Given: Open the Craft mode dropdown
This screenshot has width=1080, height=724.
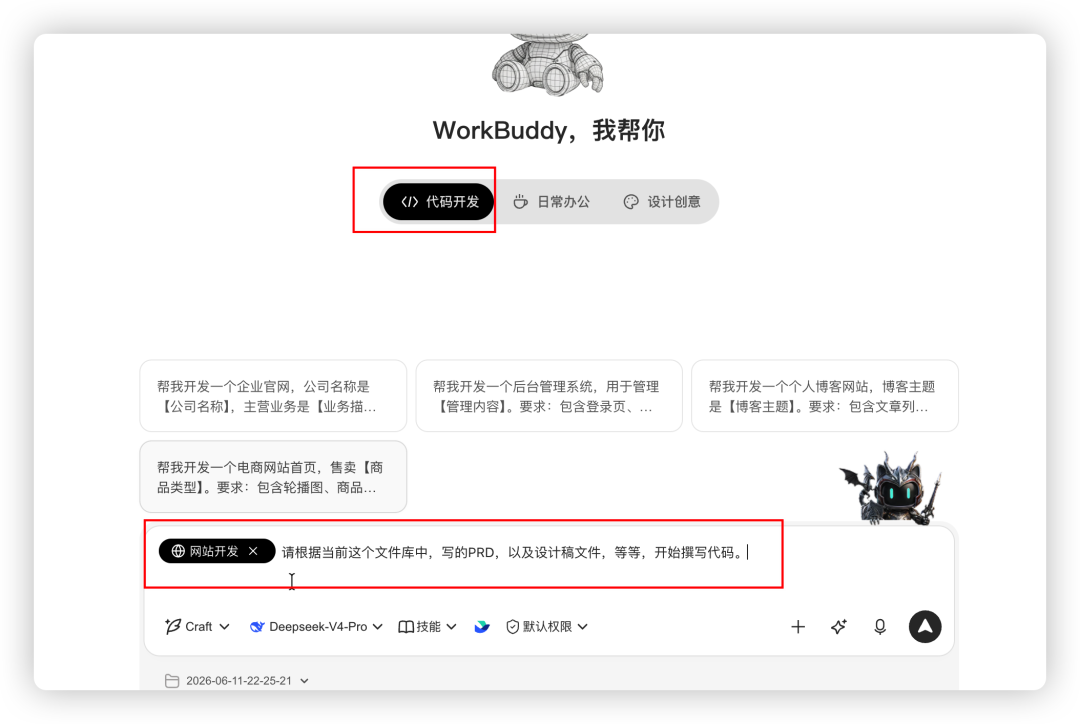Looking at the screenshot, I should (197, 627).
